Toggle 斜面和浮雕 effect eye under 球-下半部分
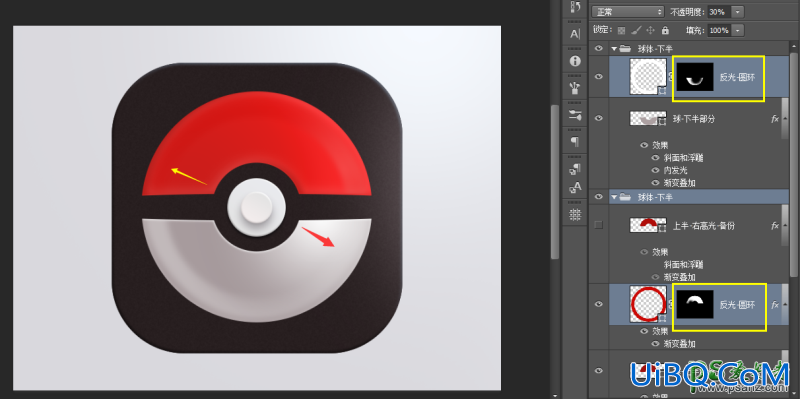Image resolution: width=800 pixels, height=399 pixels. (656, 158)
